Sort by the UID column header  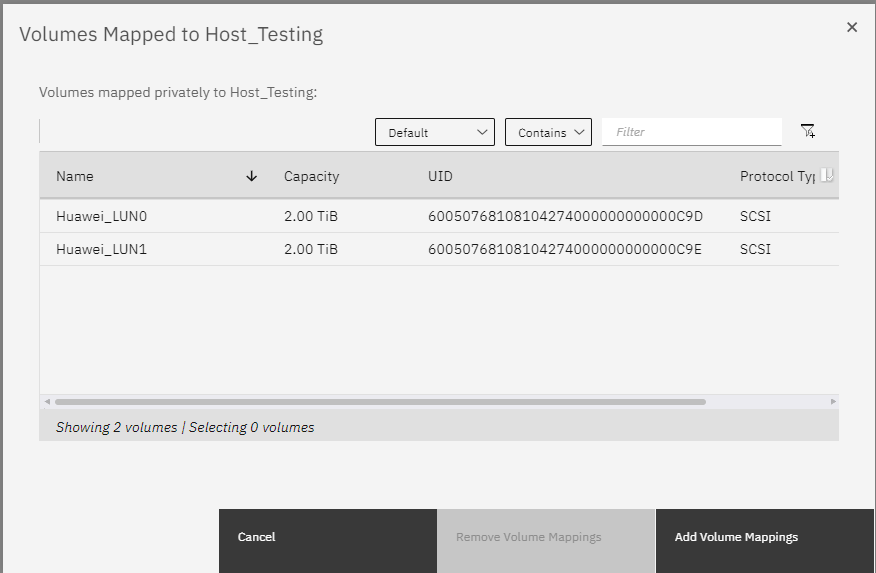tap(440, 176)
